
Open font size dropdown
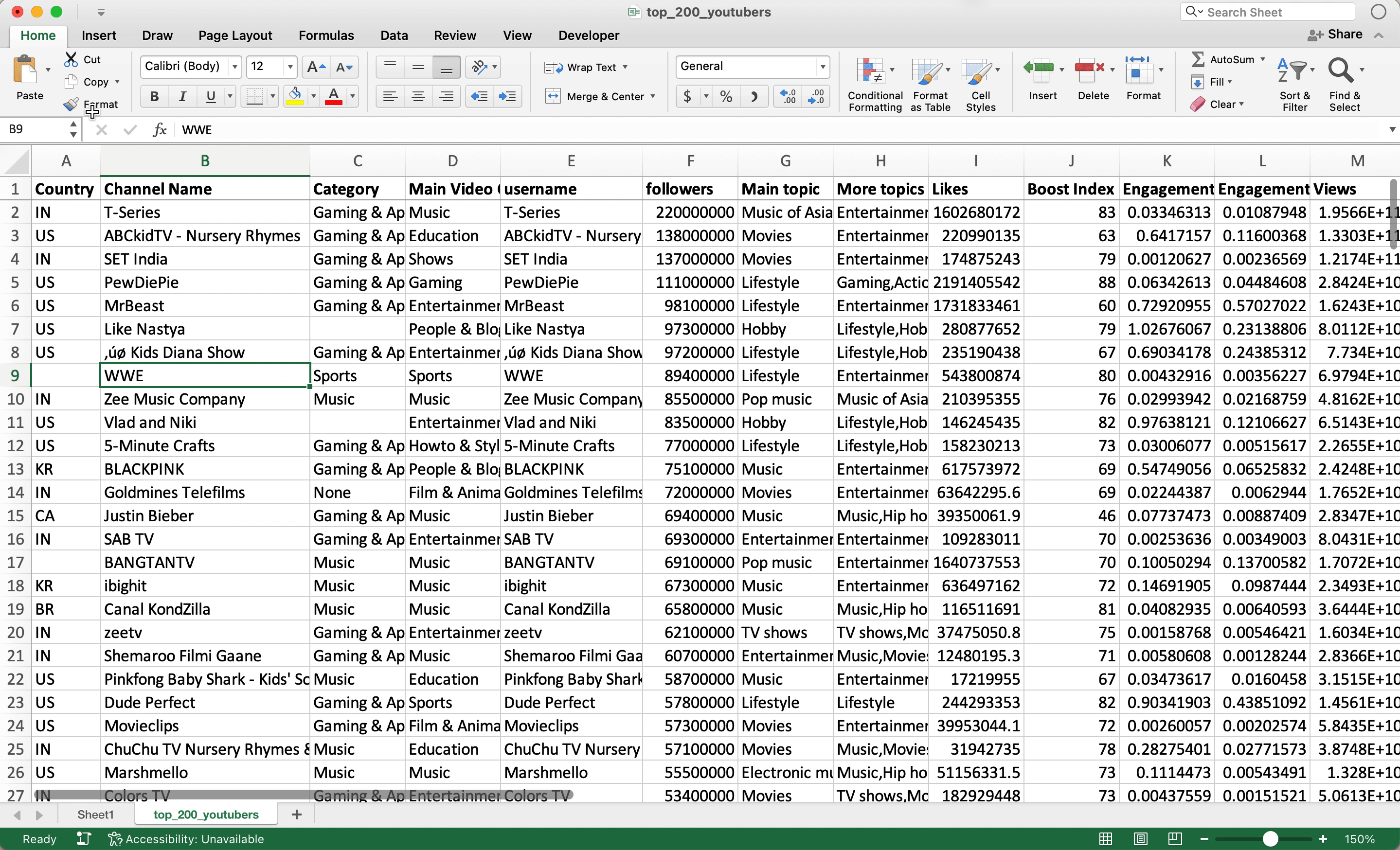point(290,67)
